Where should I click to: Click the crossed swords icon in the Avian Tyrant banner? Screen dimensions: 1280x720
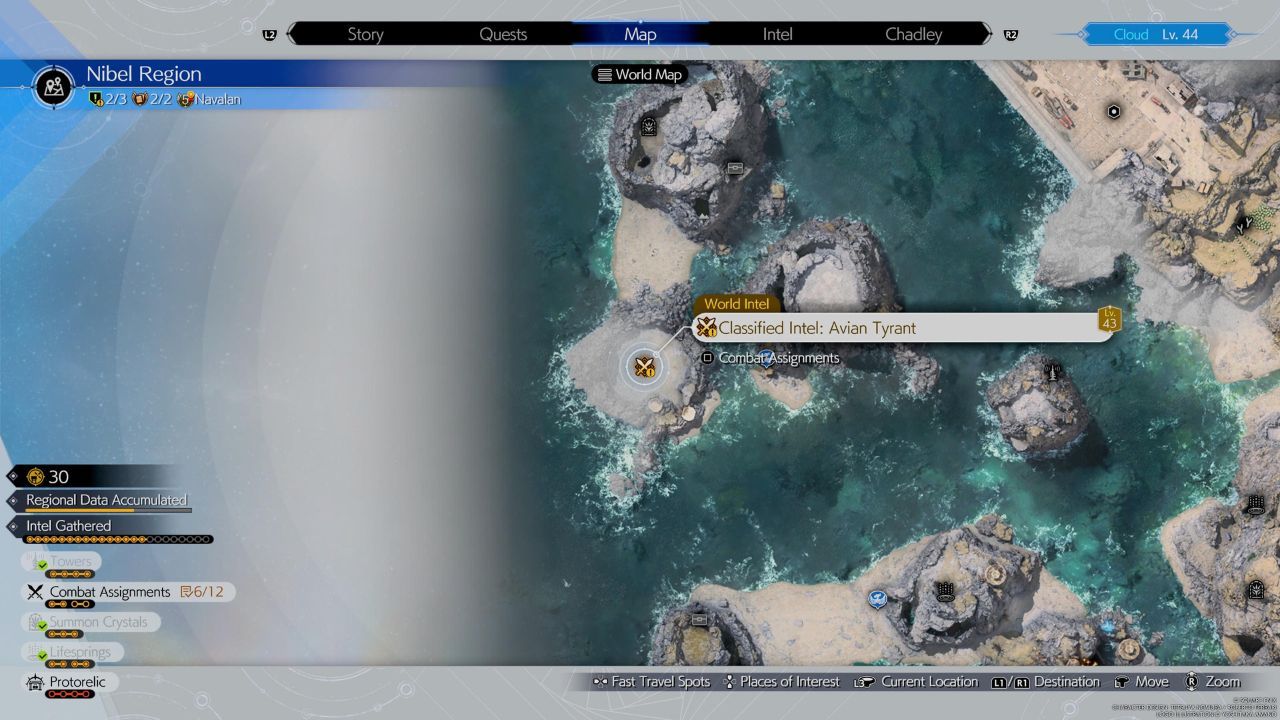point(707,327)
